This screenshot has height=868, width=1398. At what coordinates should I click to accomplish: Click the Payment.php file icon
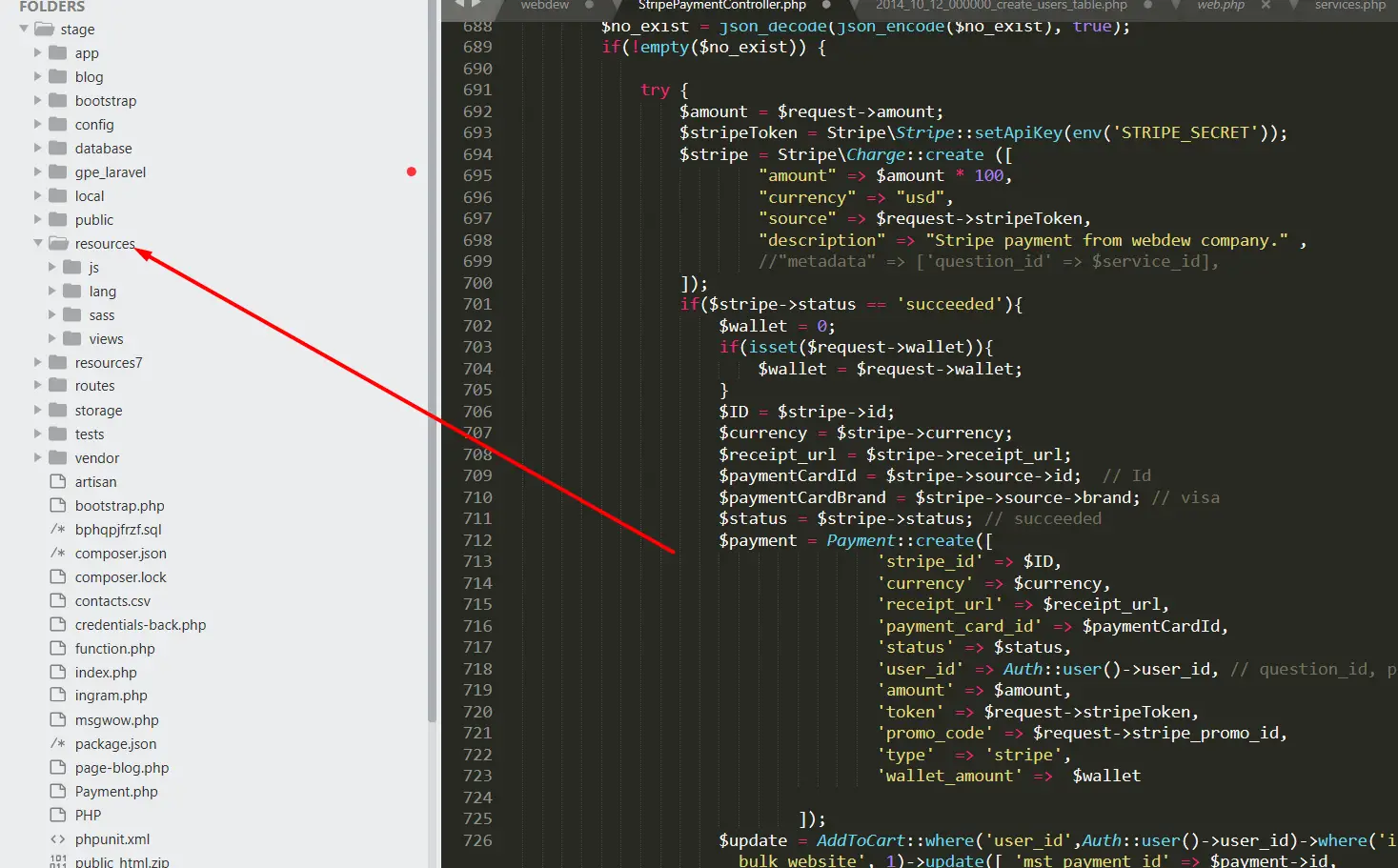coord(58,791)
